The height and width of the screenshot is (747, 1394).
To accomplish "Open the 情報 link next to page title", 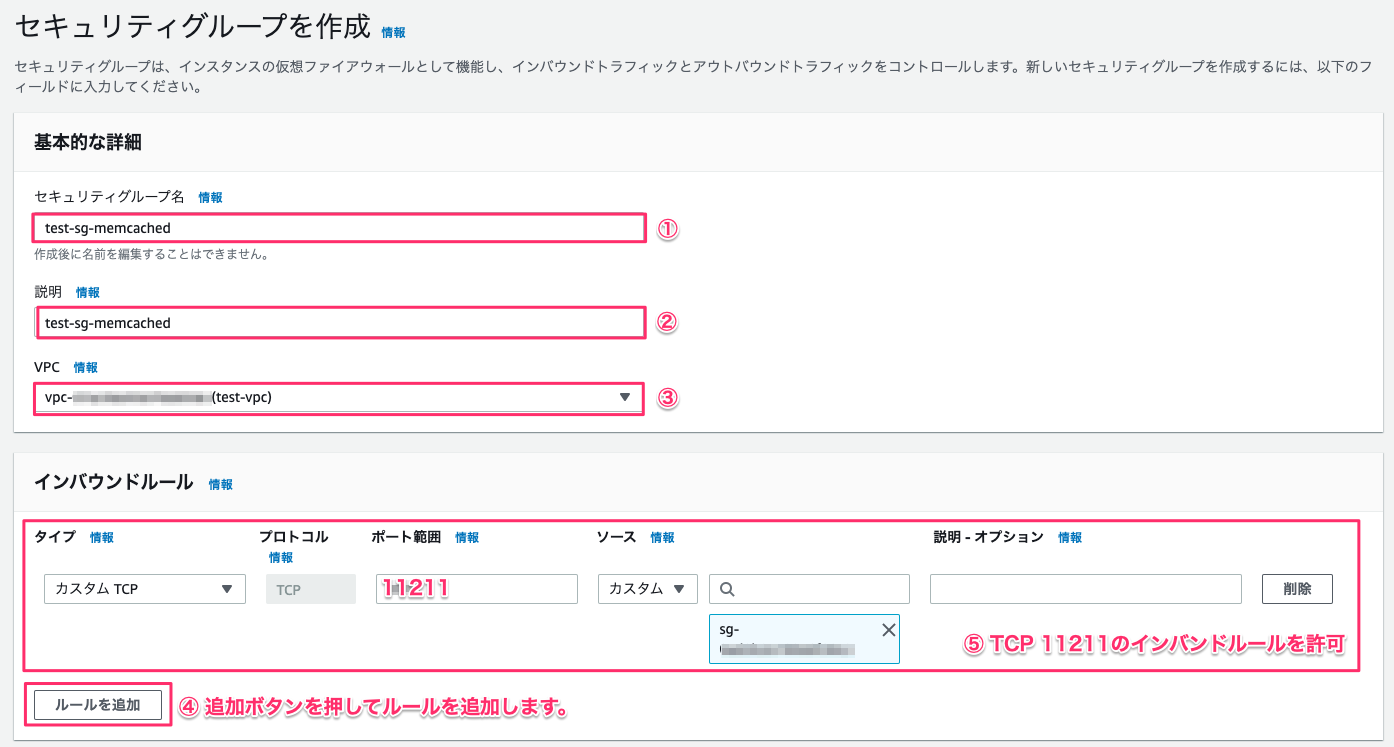I will pyautogui.click(x=392, y=32).
